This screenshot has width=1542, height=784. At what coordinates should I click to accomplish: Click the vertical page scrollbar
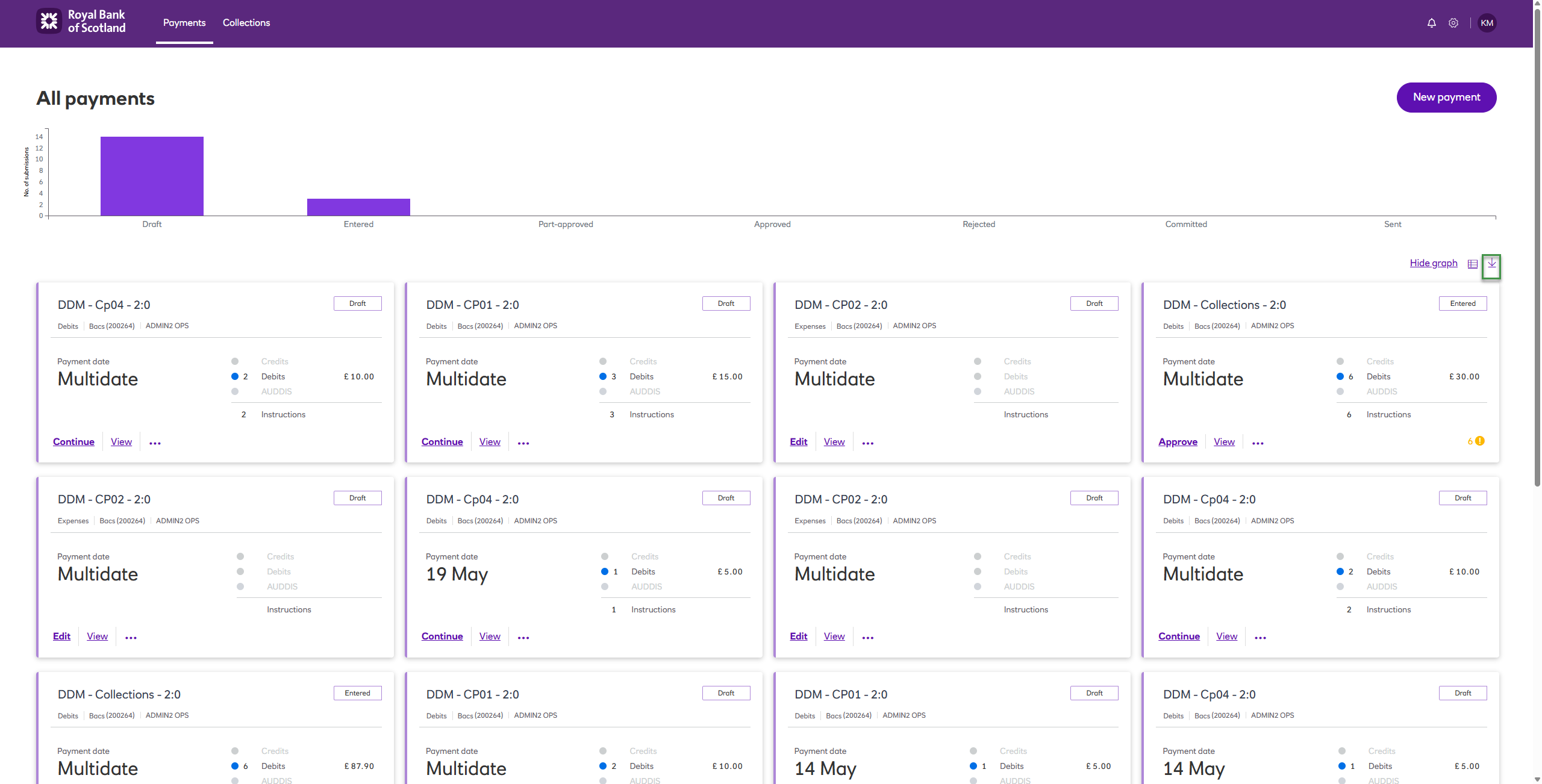pyautogui.click(x=1537, y=241)
